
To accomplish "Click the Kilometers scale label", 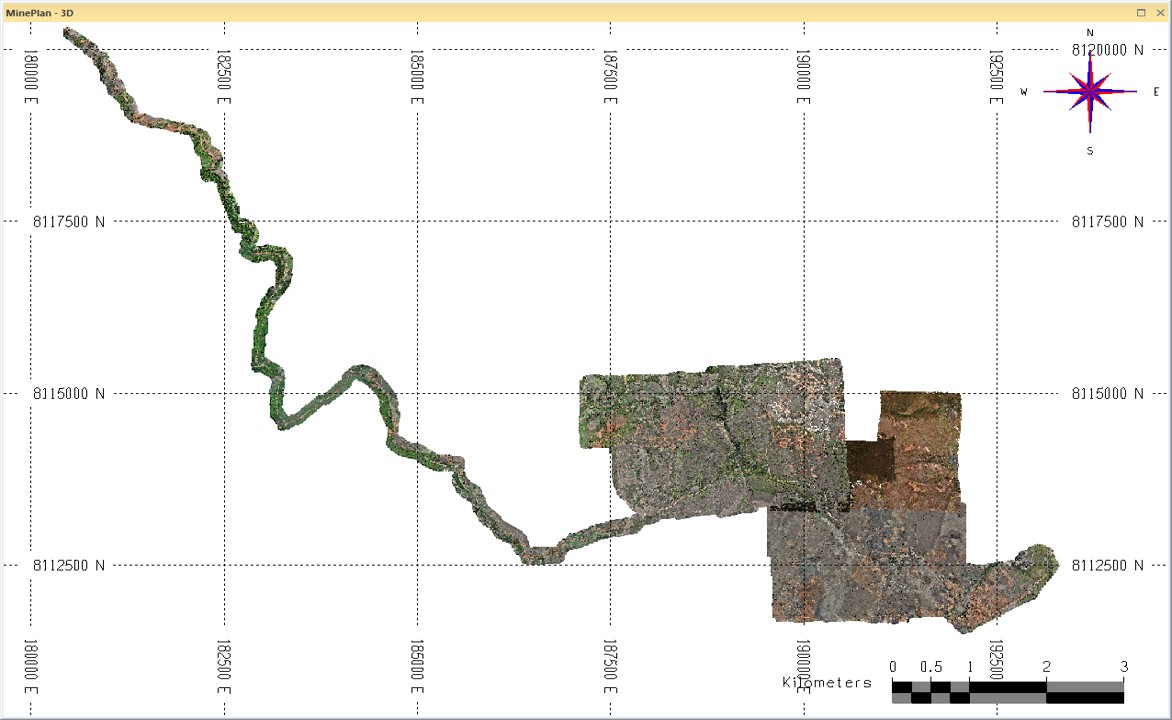I will click(826, 682).
